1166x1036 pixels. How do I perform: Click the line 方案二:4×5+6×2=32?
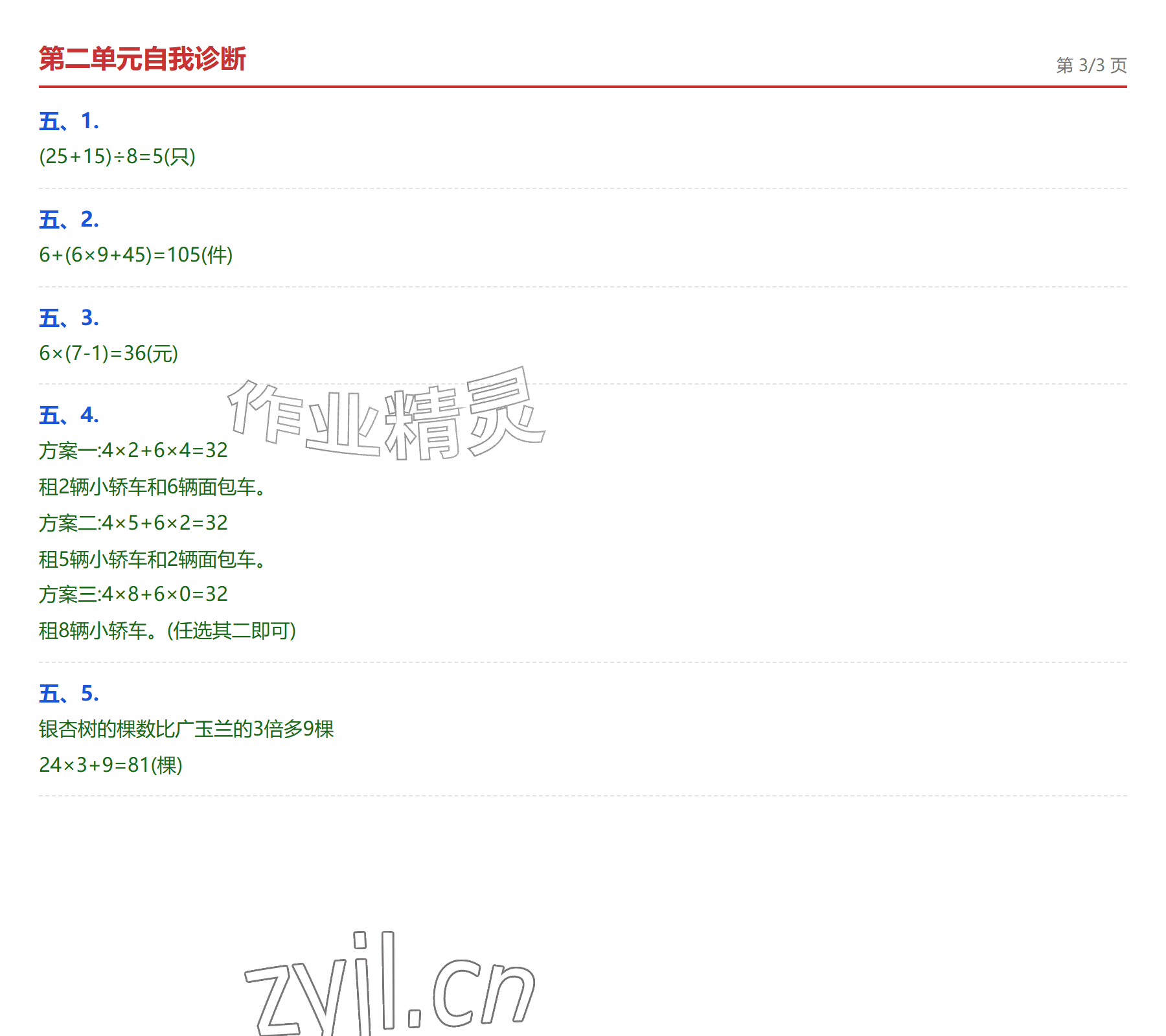click(x=133, y=523)
